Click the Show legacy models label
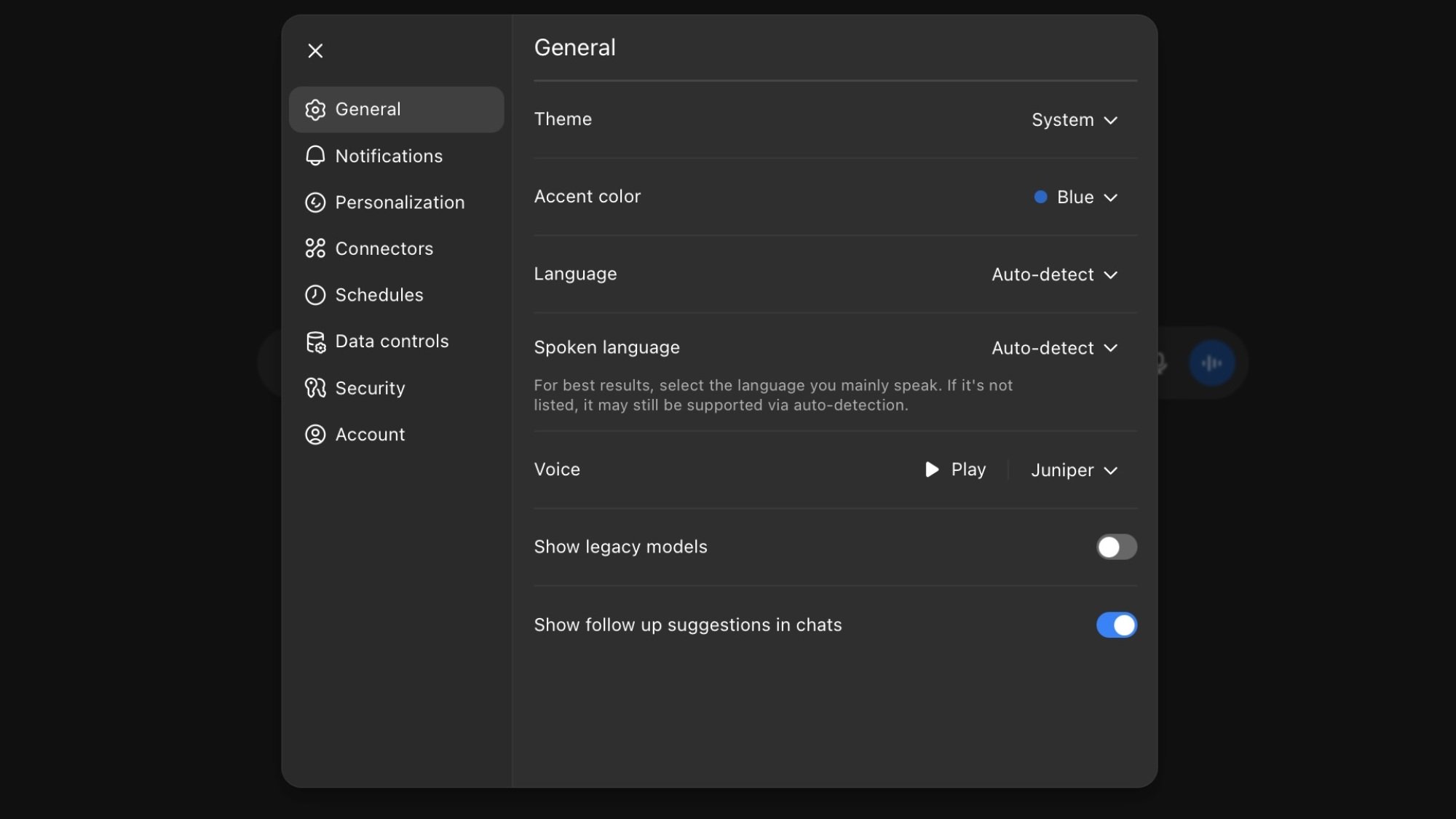Viewport: 1456px width, 819px height. point(621,547)
